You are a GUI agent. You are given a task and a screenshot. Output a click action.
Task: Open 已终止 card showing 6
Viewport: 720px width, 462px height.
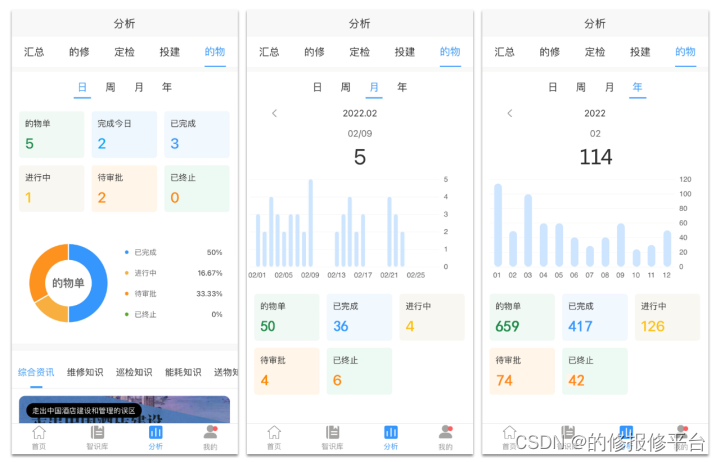pyautogui.click(x=360, y=371)
